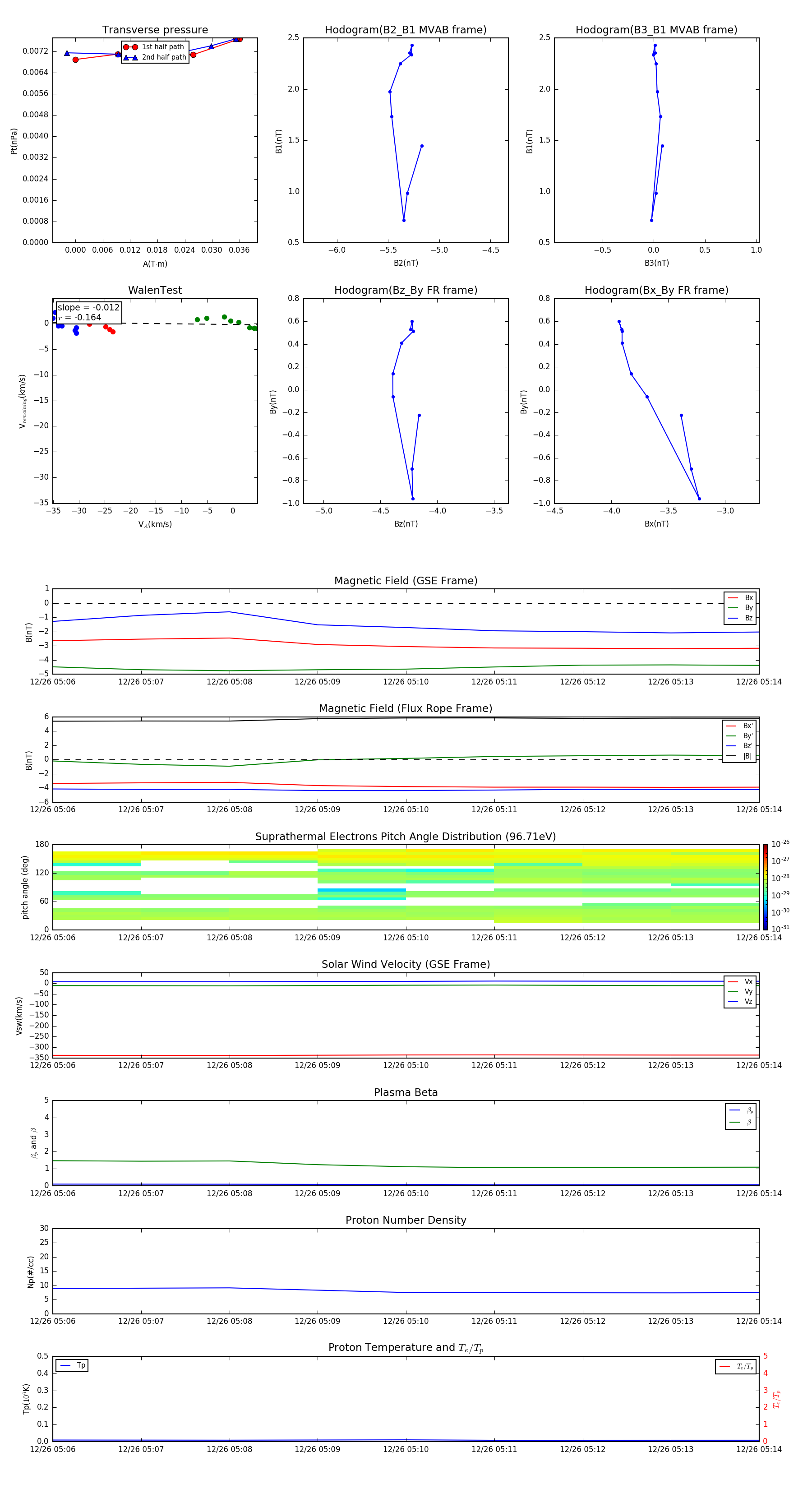This screenshot has width=812, height=1489.
Task: Click the 'Plasma Beta' plot title
Action: [406, 1092]
